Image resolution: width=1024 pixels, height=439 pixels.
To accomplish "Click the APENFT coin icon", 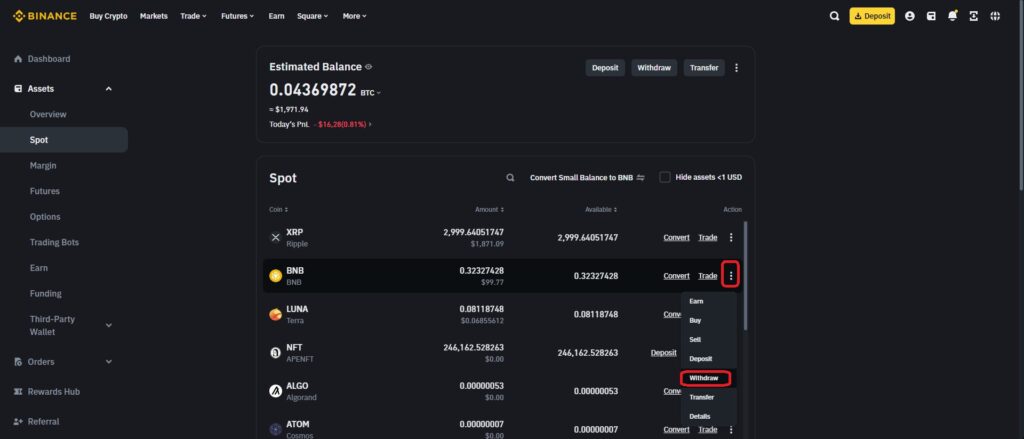I will click(x=276, y=353).
